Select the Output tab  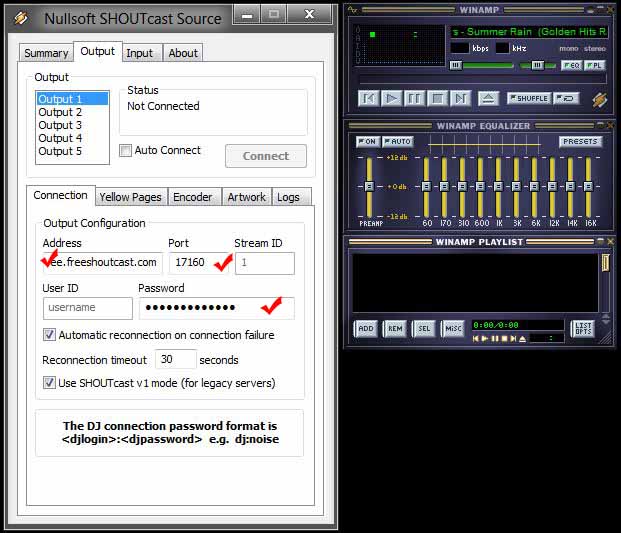tap(97, 51)
